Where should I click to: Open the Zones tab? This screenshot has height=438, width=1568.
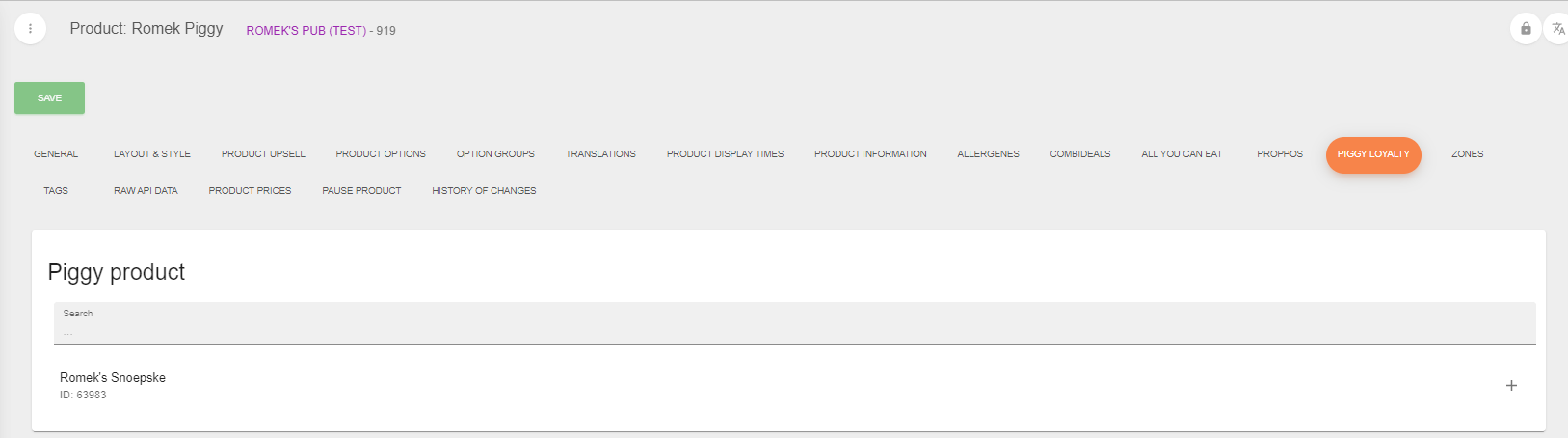click(x=1468, y=154)
